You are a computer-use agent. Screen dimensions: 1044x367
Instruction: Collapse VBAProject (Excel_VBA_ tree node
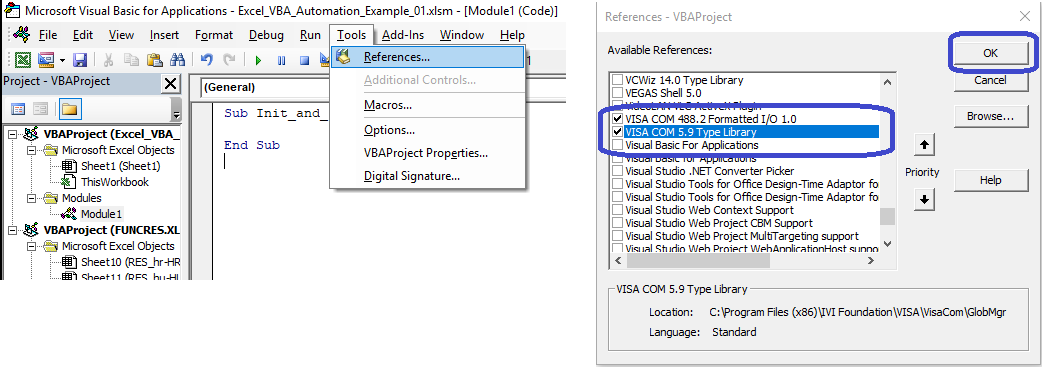click(x=12, y=135)
